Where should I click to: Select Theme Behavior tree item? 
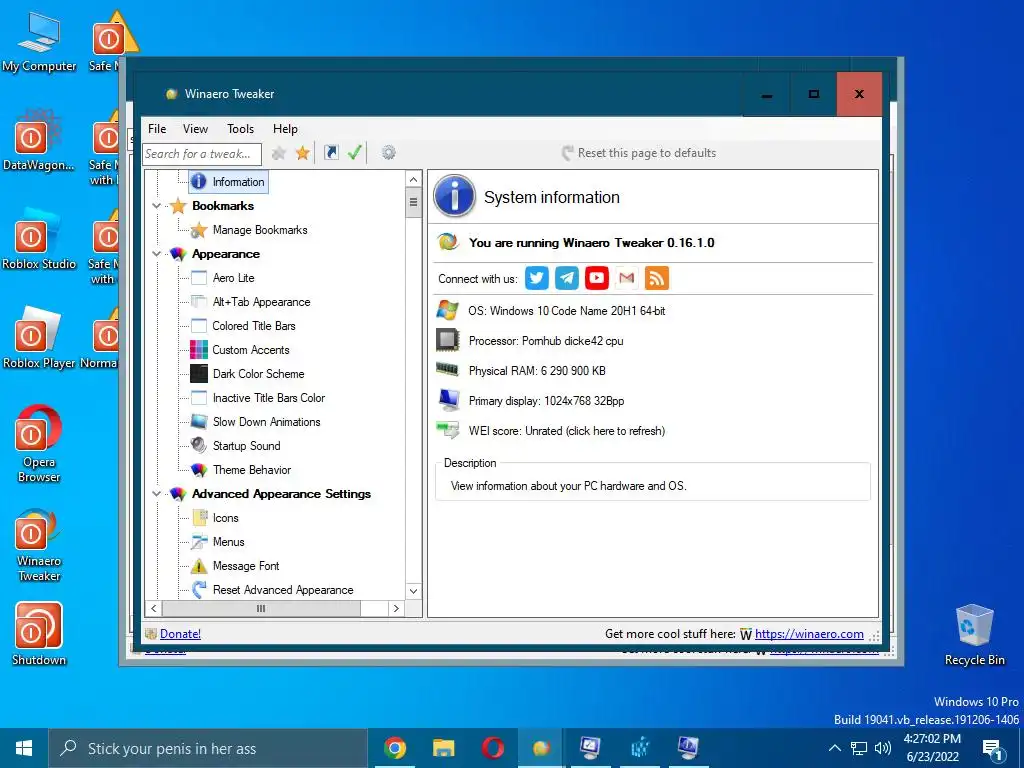[251, 470]
